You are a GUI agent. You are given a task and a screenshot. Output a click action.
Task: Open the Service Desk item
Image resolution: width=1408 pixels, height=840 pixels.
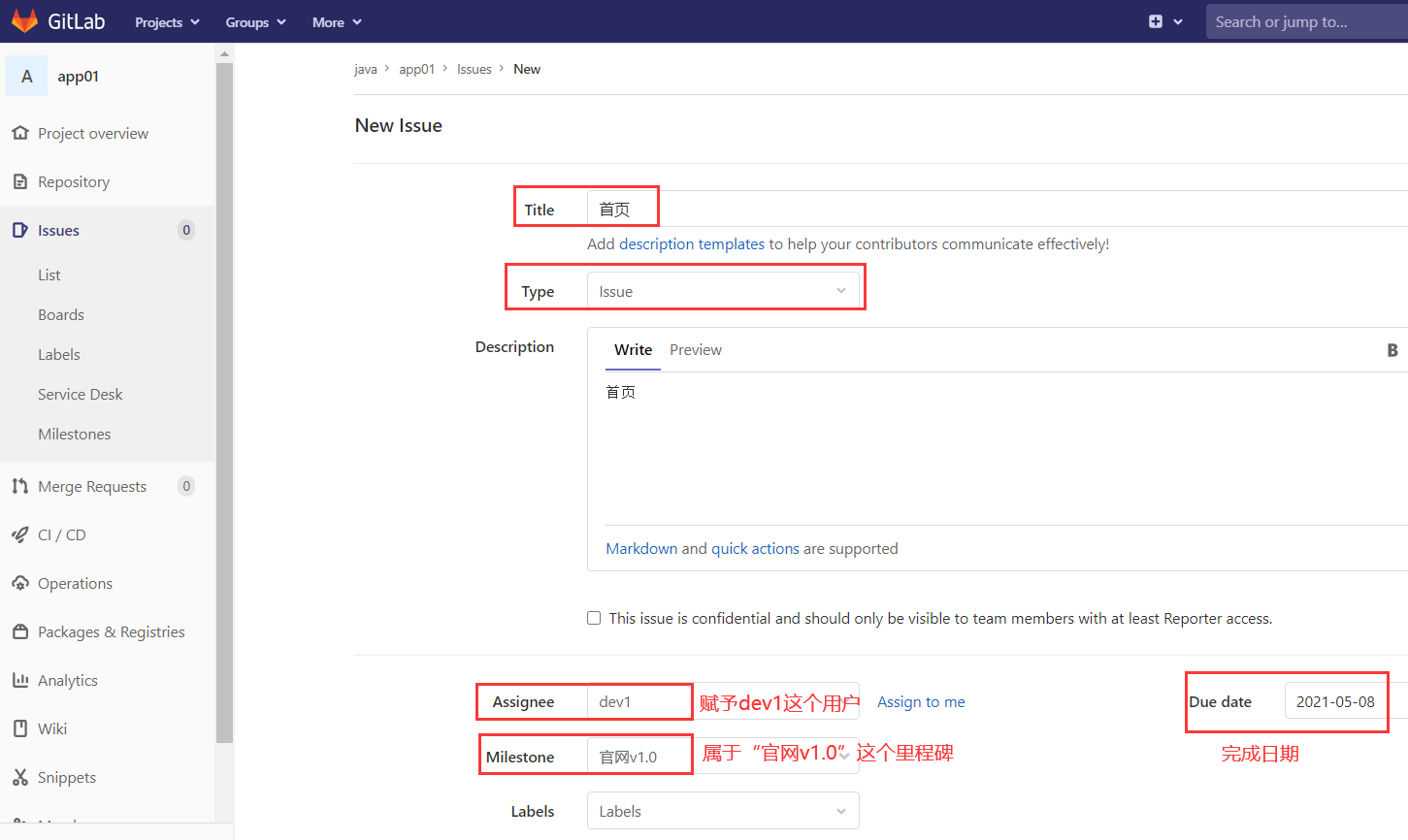coord(81,395)
